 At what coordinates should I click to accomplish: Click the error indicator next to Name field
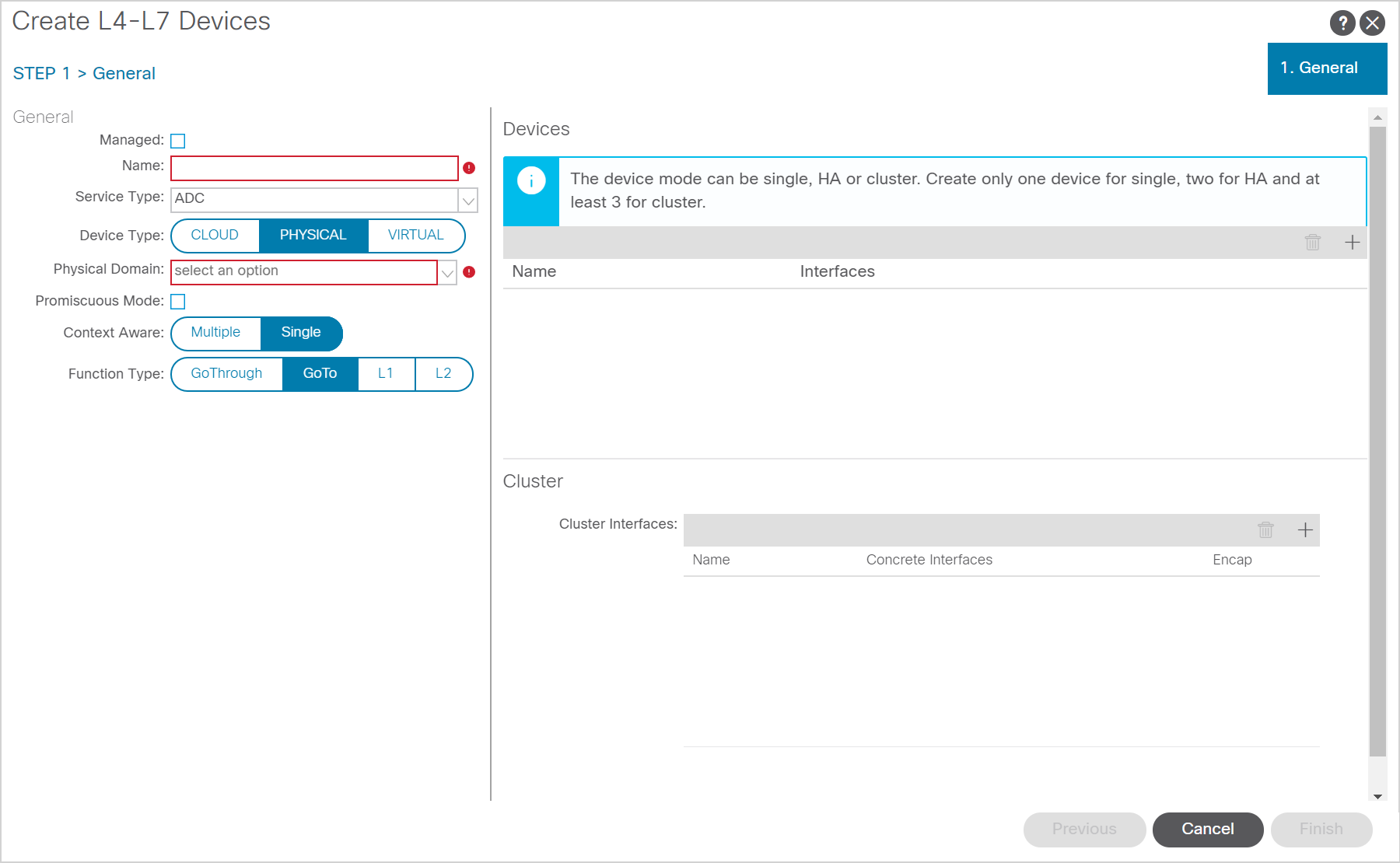(469, 168)
